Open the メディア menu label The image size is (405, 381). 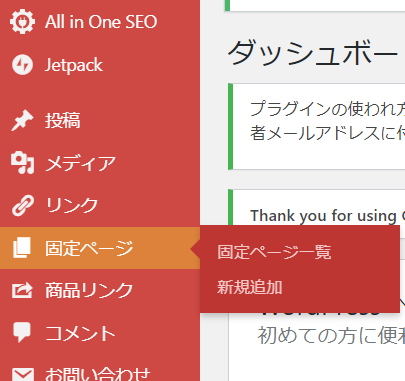80,163
